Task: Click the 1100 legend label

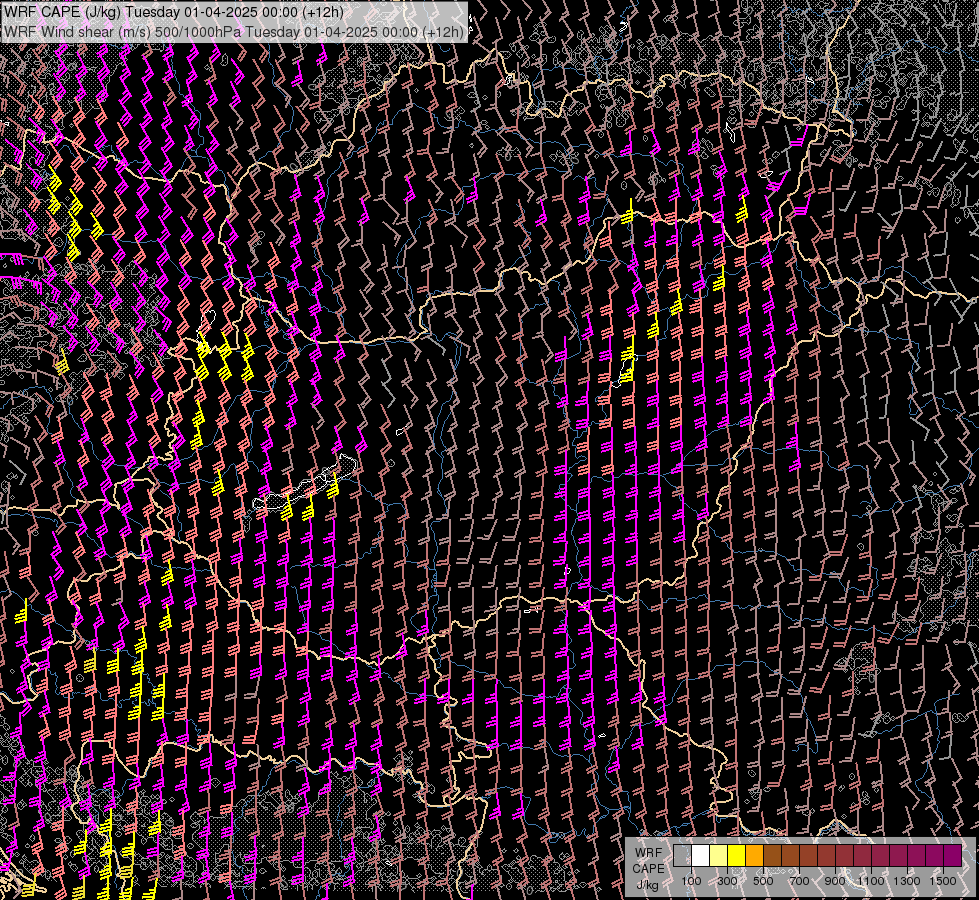Action: [870, 881]
